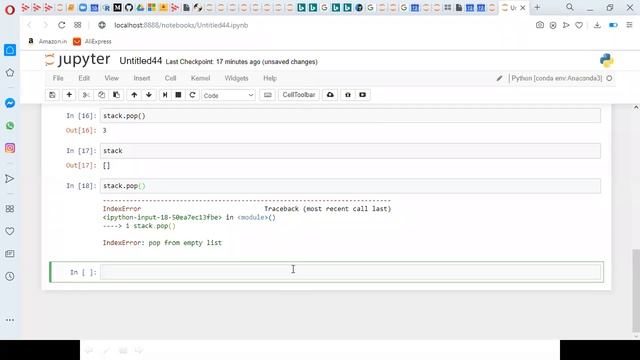
Task: Open the speed dial grid icon
Action: pos(78,25)
